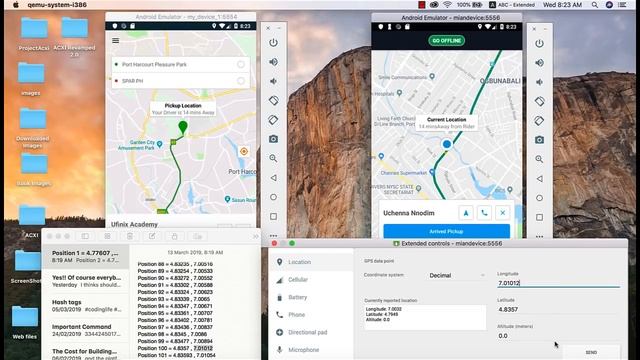Click home circle on left emulator toolbar
640x360 pixels.
(273, 197)
